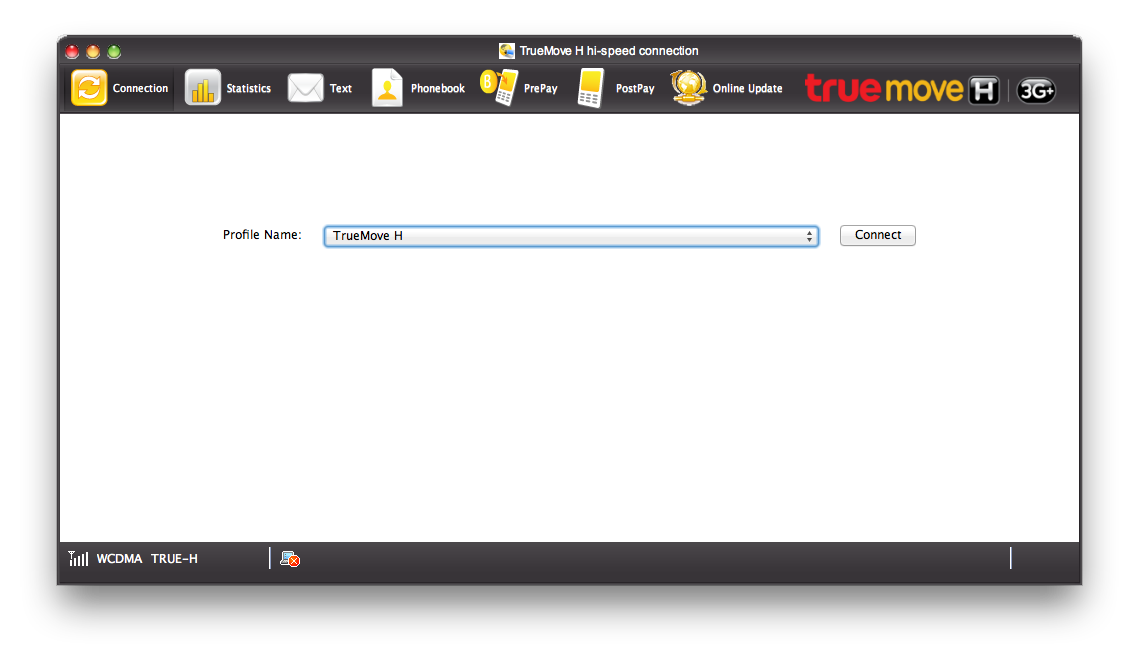Switch to the Phonebook tab label
1139x664 pixels.
(438, 89)
